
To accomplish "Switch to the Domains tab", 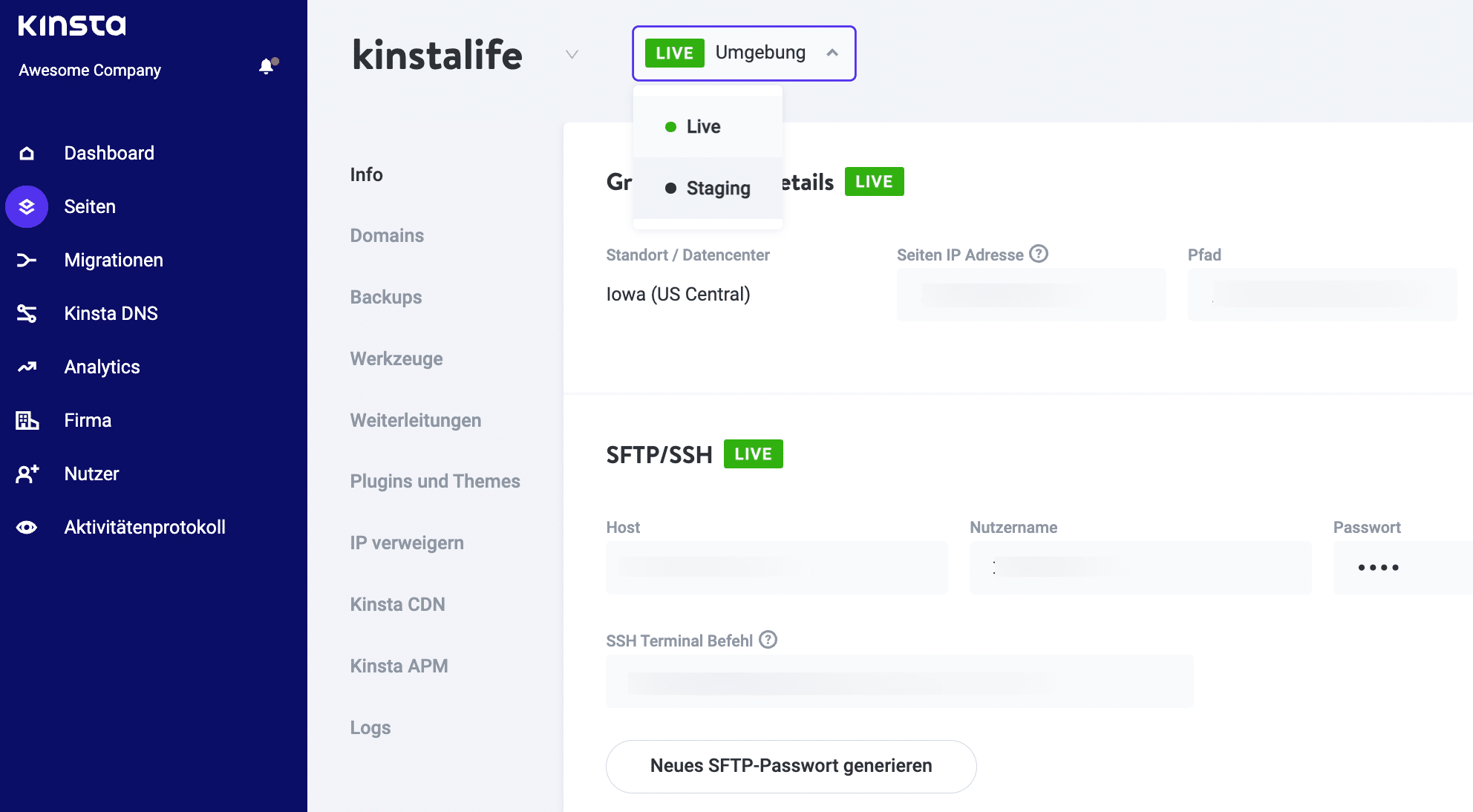I will point(386,235).
